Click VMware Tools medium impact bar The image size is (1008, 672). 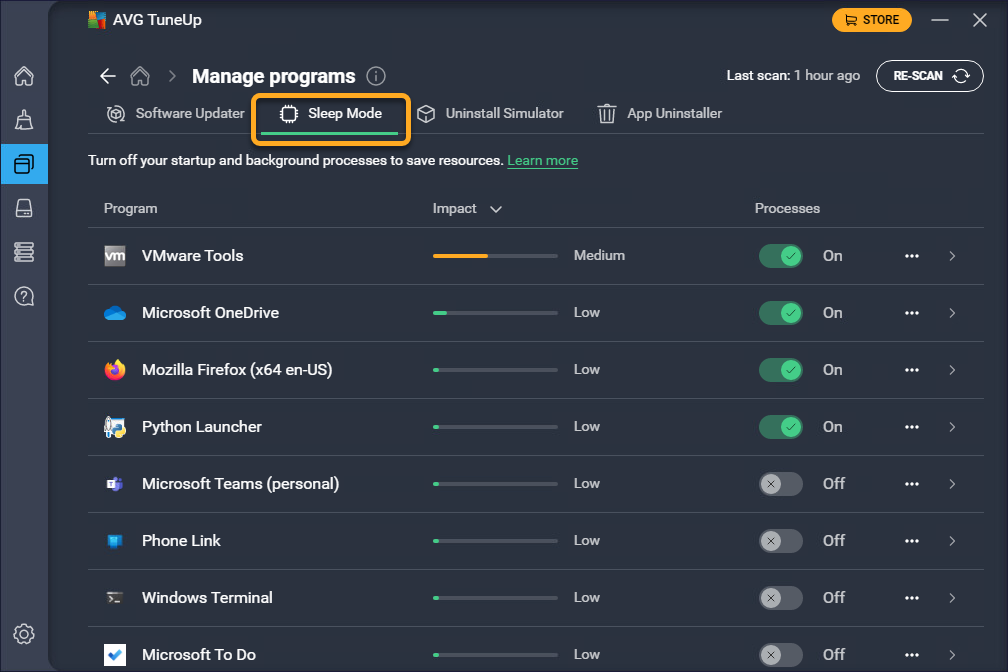495,256
